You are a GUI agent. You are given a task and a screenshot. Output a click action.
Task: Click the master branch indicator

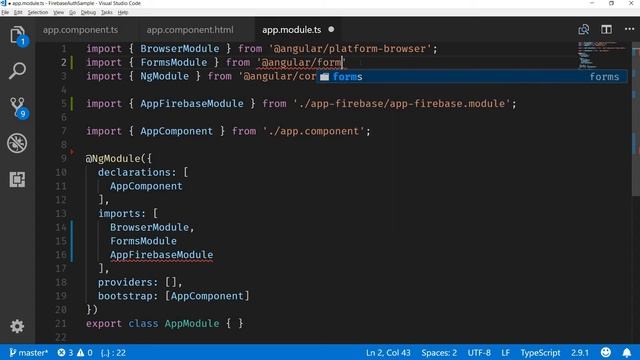[x=29, y=353]
